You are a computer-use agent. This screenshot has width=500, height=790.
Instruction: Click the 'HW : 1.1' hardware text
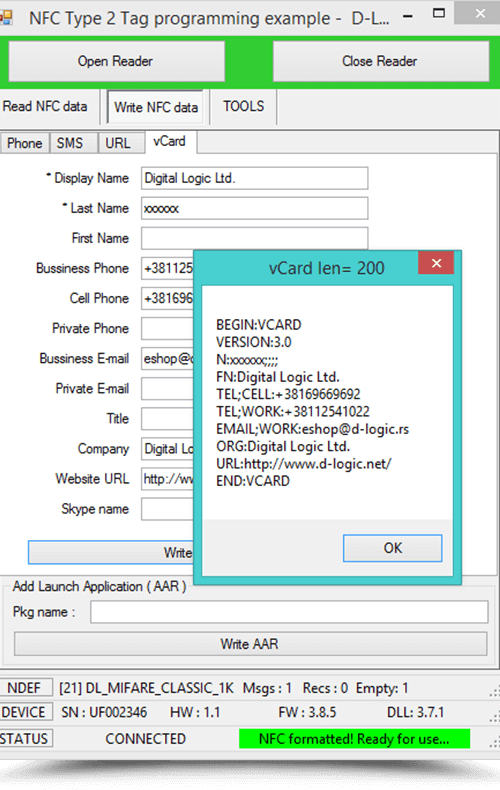pyautogui.click(x=195, y=712)
